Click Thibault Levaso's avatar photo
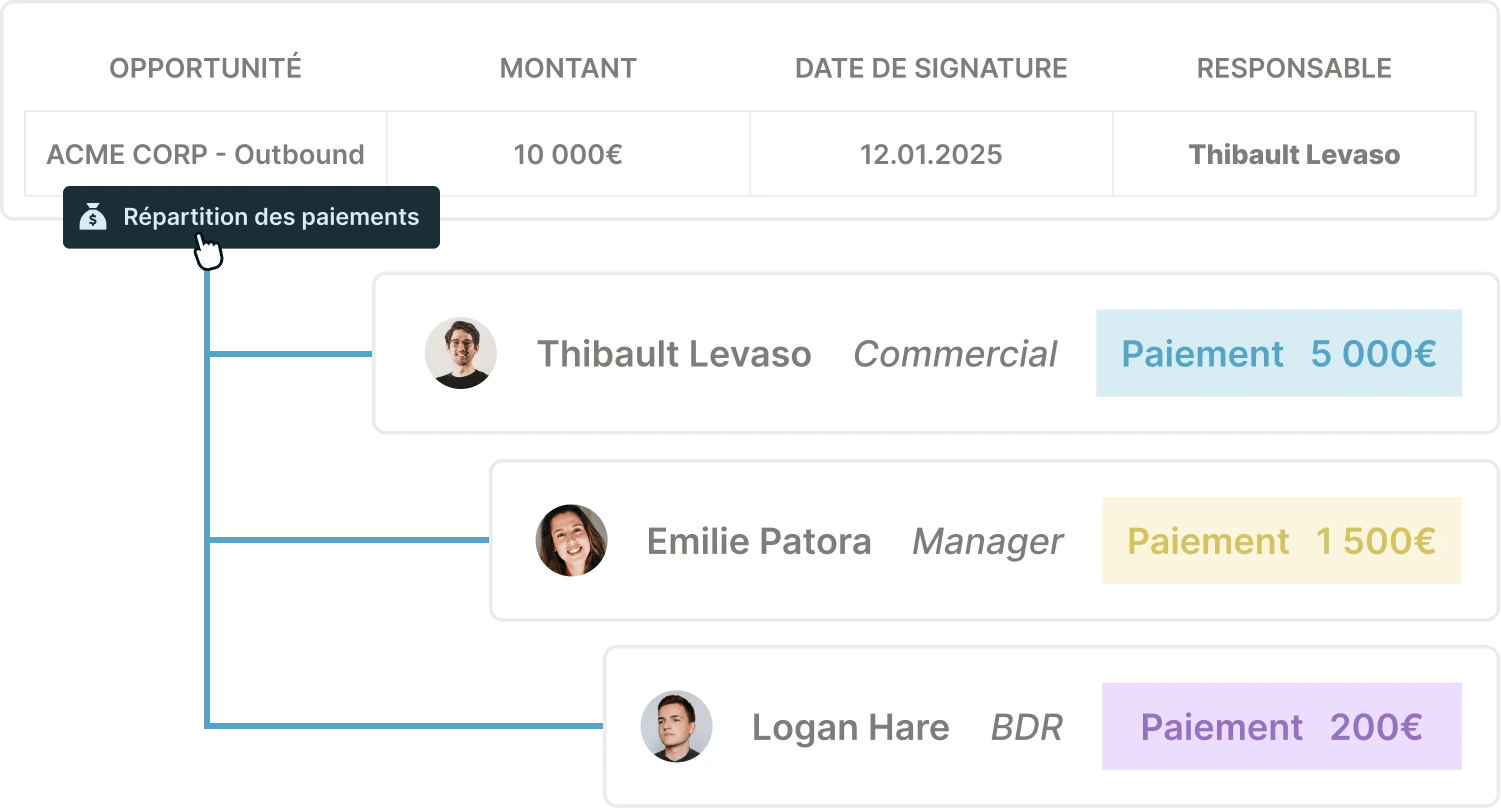Viewport: 1501px width, 808px height. point(461,353)
